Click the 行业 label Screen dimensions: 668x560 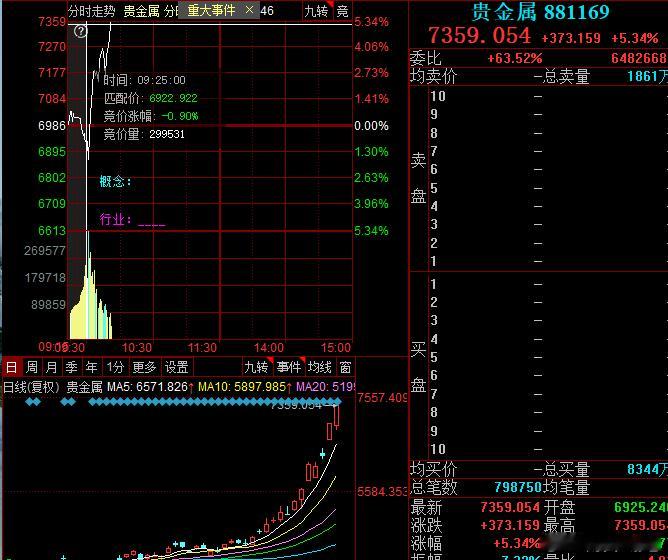point(115,219)
